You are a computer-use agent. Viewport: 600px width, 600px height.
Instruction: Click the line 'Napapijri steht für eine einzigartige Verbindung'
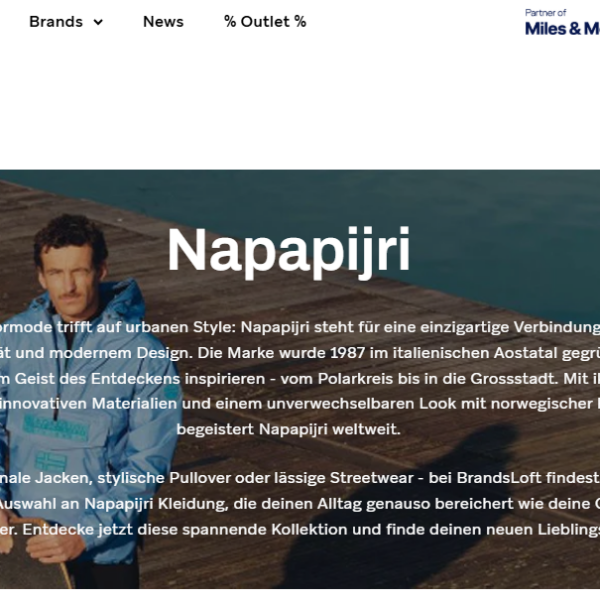[300, 327]
